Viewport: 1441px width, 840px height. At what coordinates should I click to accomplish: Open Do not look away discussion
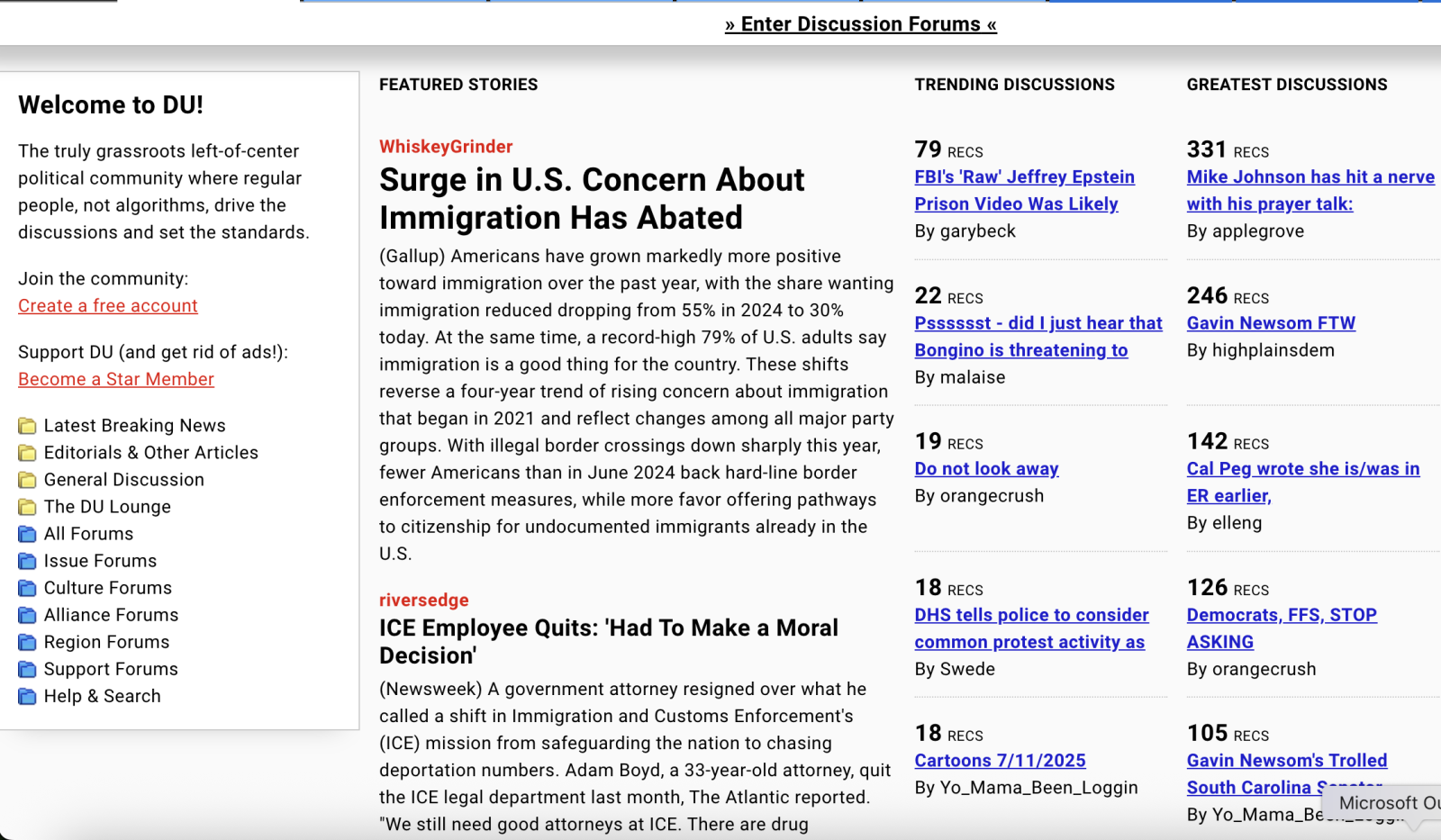(x=987, y=469)
